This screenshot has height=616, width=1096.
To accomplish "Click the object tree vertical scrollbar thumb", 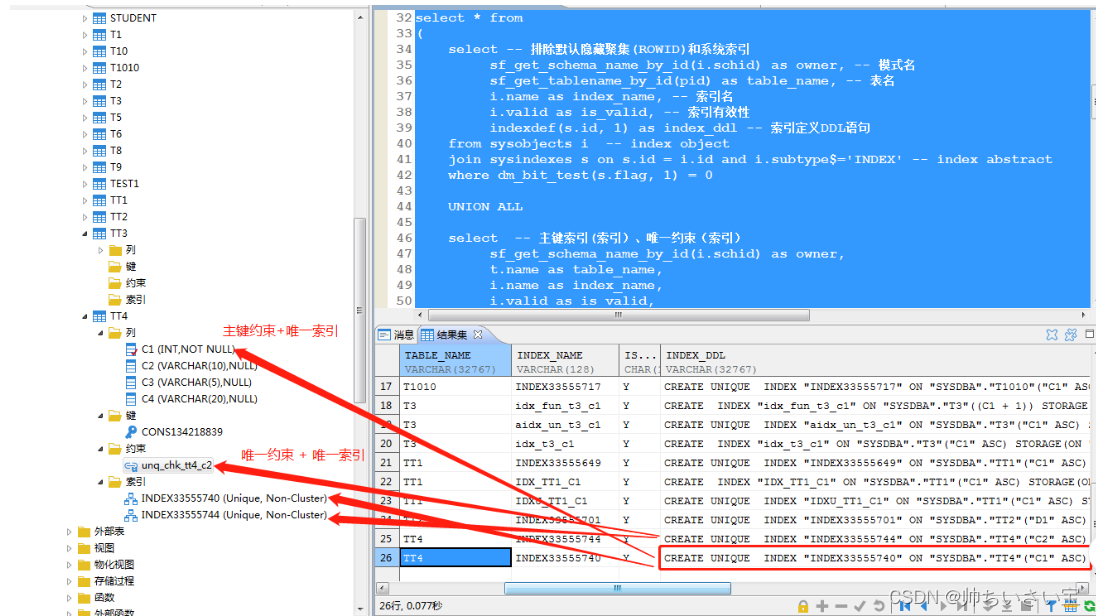I will pyautogui.click(x=360, y=310).
